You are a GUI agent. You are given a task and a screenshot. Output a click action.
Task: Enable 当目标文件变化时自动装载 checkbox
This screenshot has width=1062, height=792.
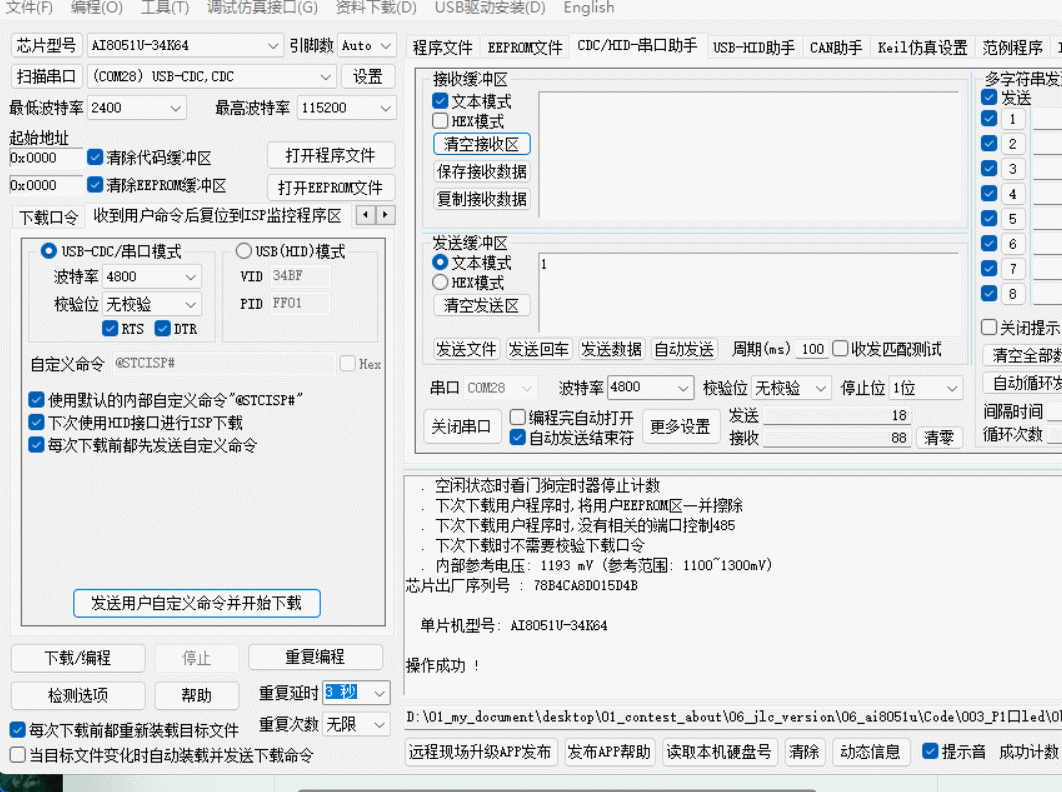(x=18, y=755)
